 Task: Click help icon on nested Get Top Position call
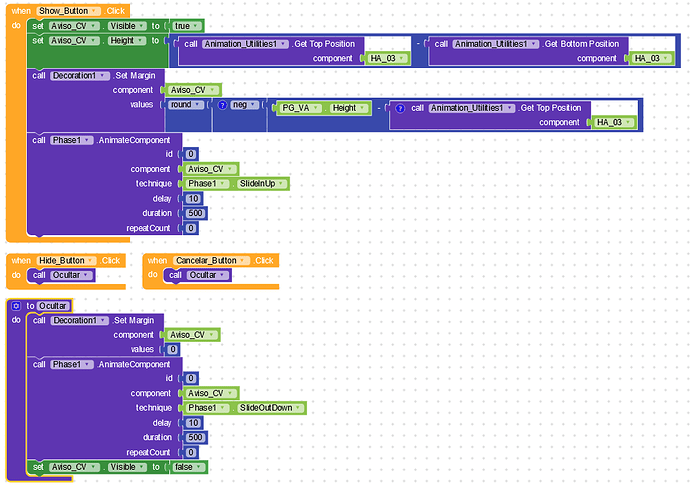pos(400,108)
